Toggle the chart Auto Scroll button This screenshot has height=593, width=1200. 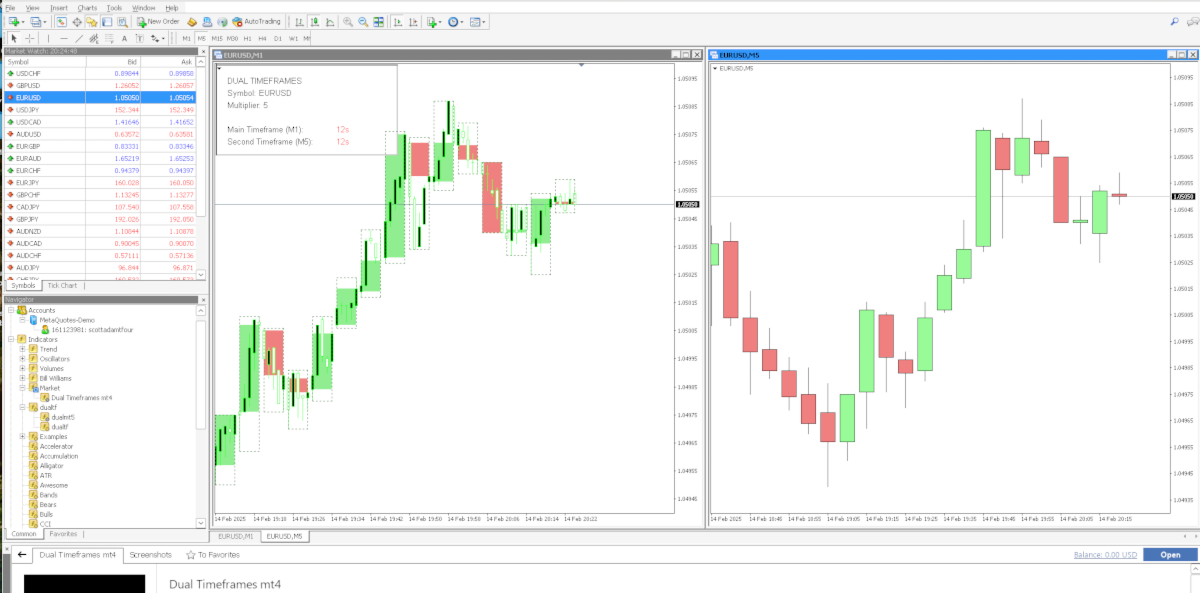[x=398, y=21]
